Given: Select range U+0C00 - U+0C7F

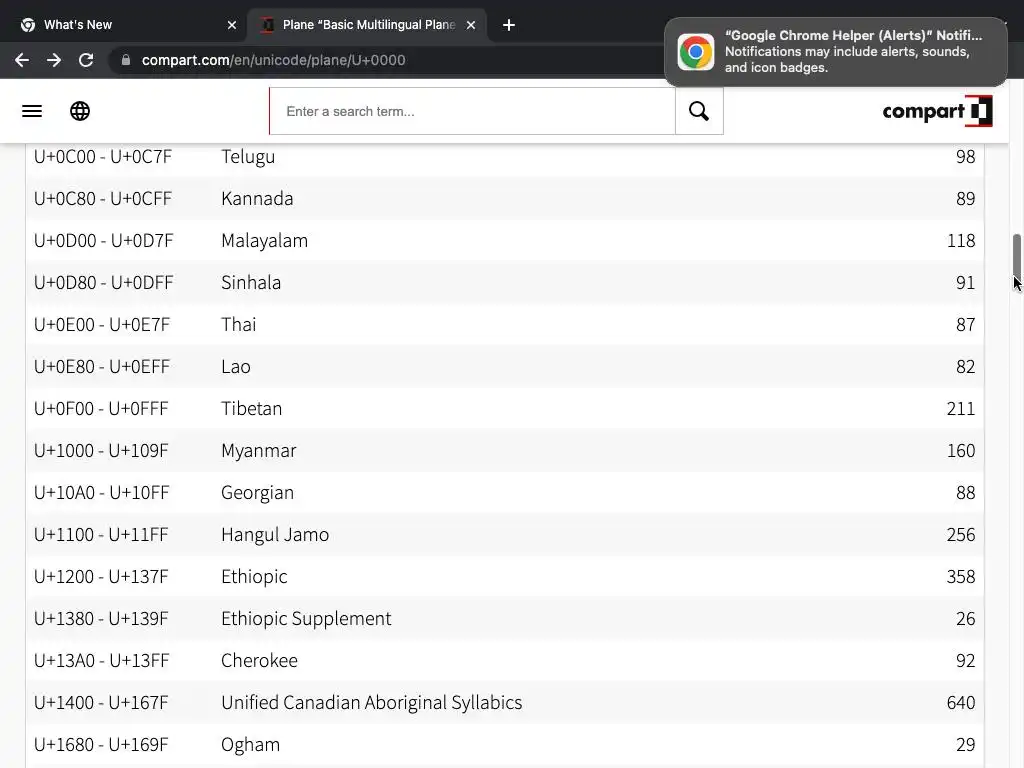Looking at the screenshot, I should point(103,157).
